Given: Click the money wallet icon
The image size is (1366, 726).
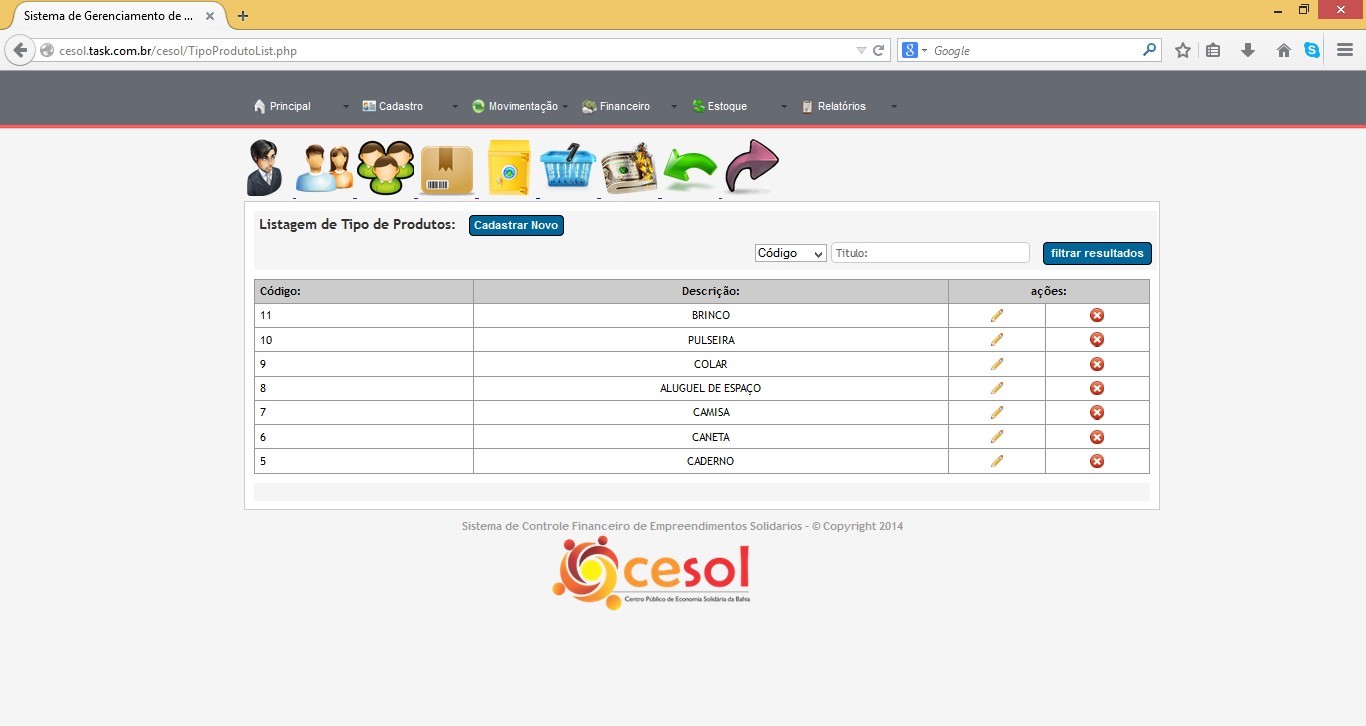Looking at the screenshot, I should pos(629,168).
